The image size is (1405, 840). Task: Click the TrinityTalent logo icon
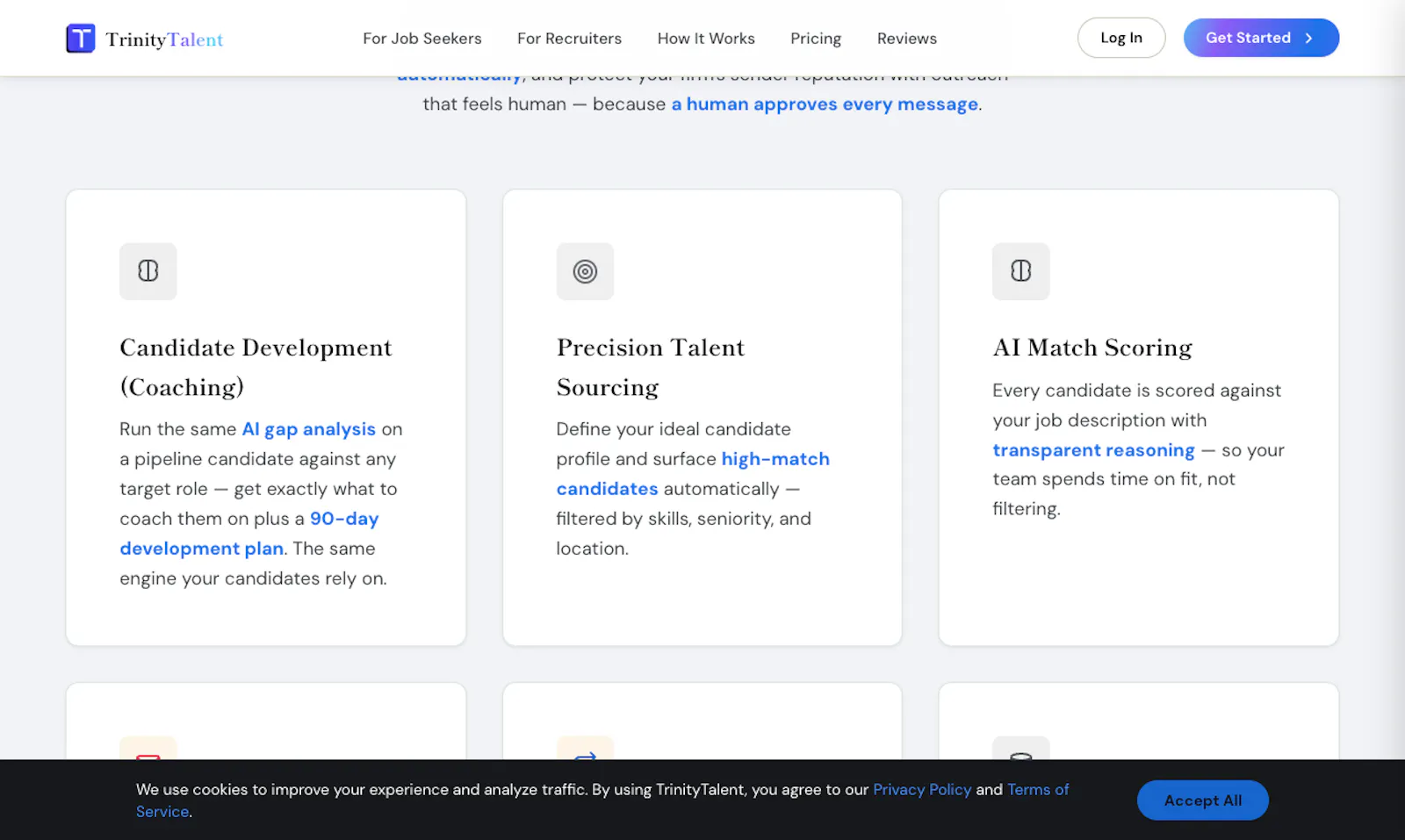pos(81,39)
